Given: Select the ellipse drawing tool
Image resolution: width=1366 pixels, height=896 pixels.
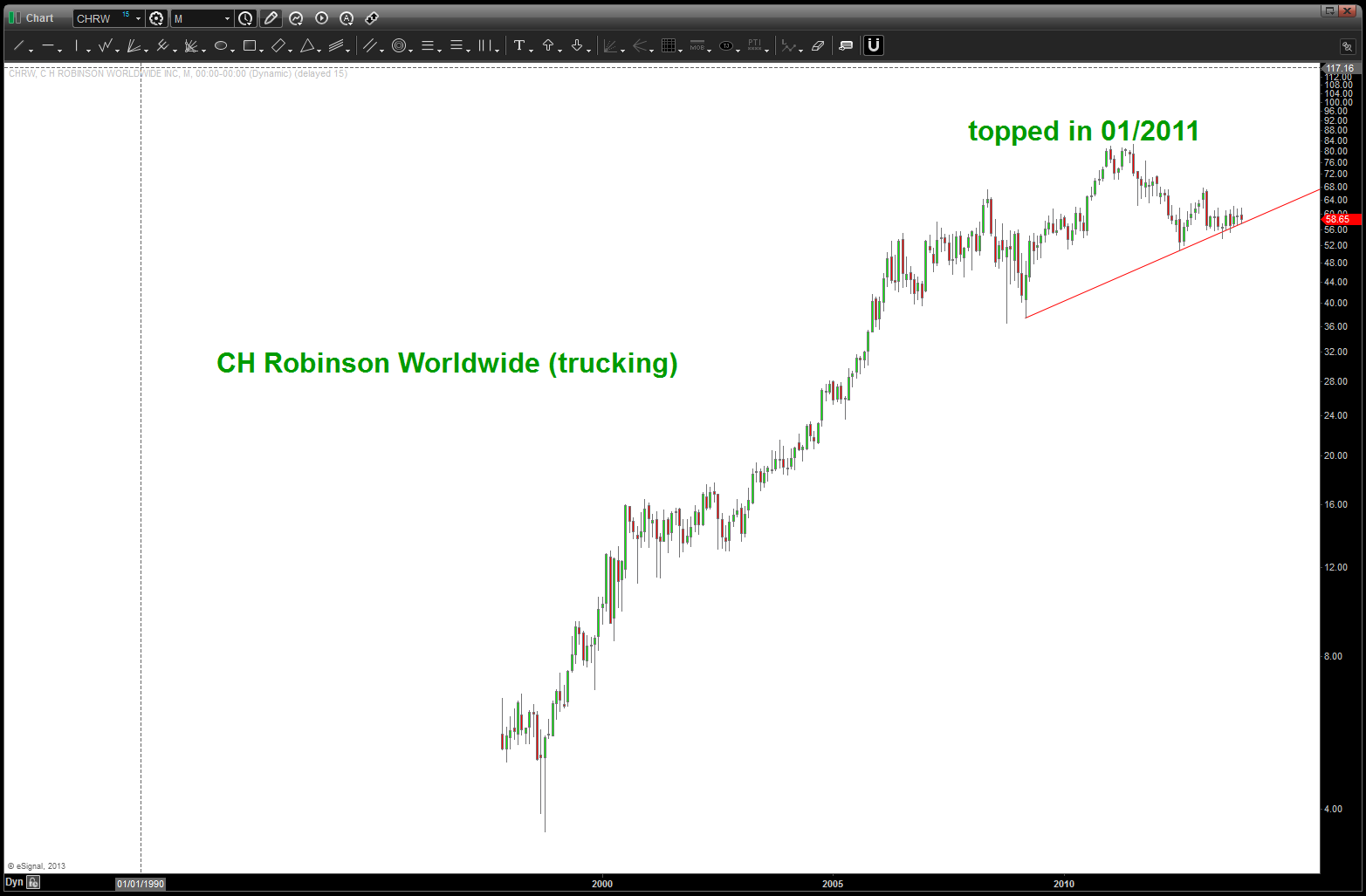Looking at the screenshot, I should coord(221,45).
